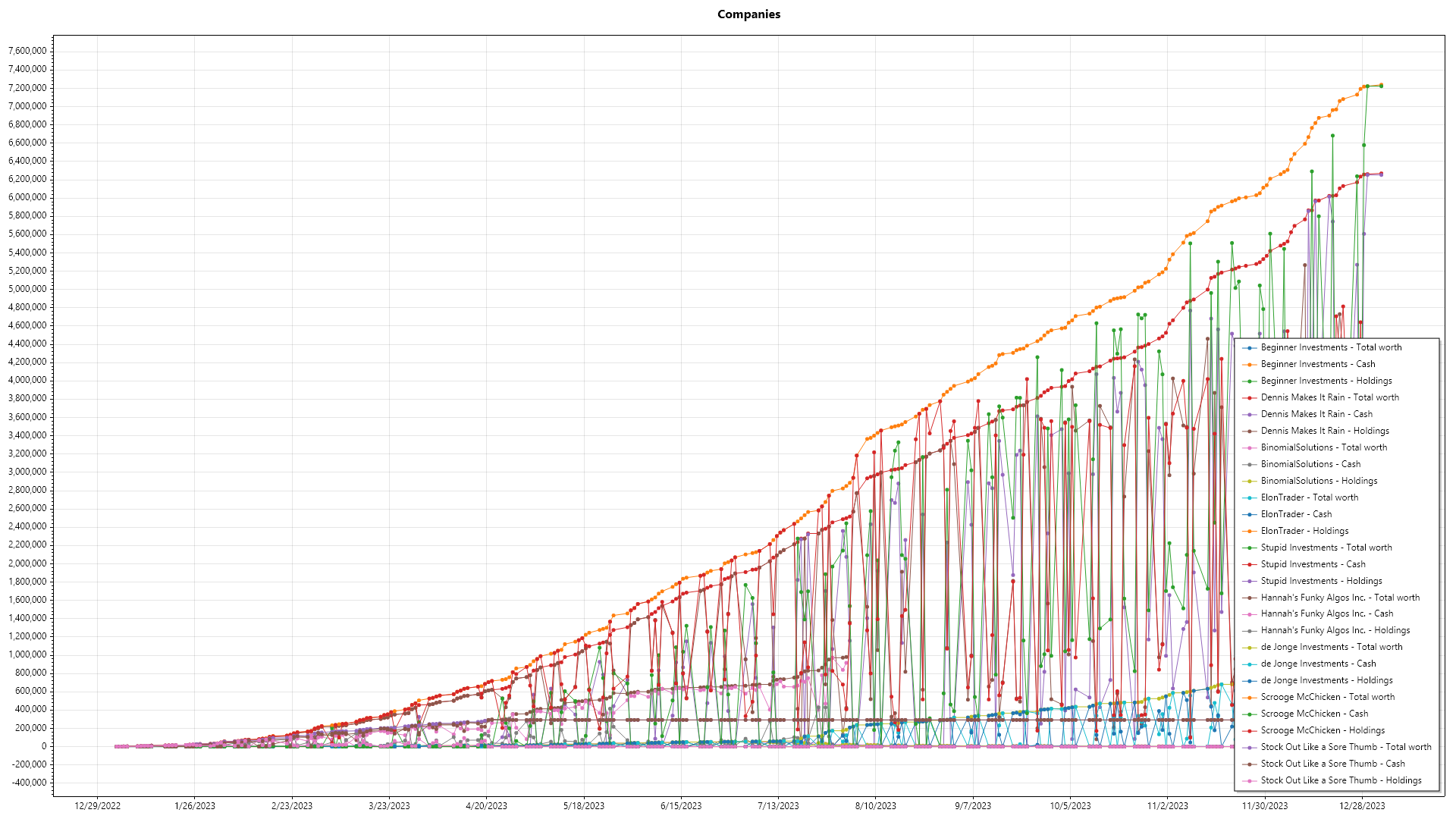Click the pink marker for Stock Out Like a Sore Thumb Holdings
1456x819 pixels.
(1249, 781)
